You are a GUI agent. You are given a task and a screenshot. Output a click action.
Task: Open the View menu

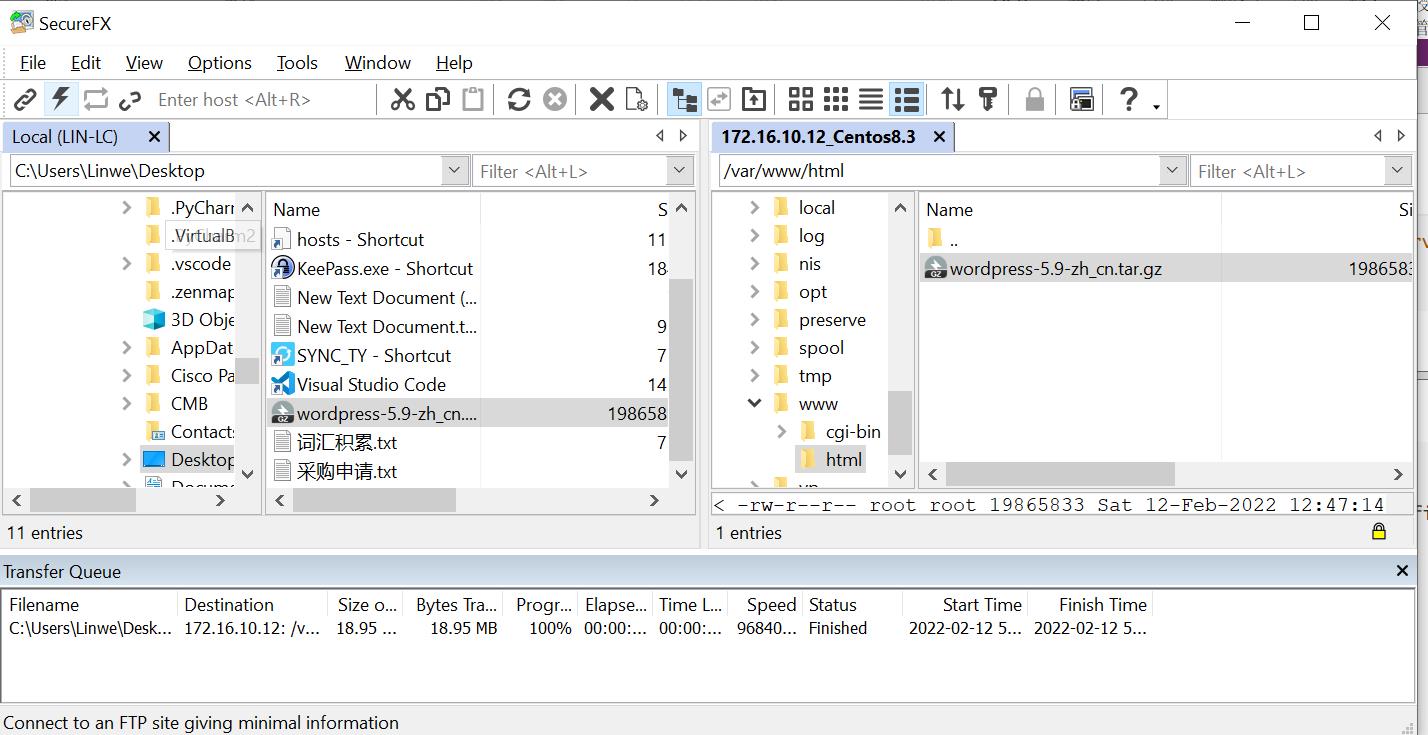[x=144, y=62]
